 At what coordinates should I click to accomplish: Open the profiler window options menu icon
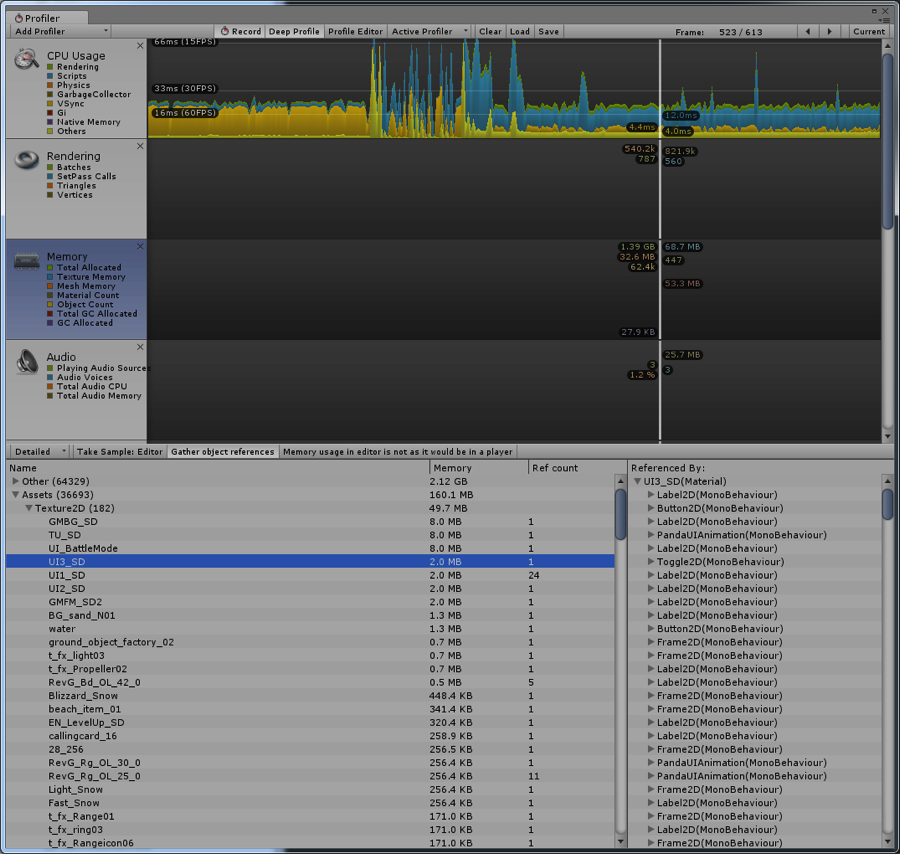point(885,20)
